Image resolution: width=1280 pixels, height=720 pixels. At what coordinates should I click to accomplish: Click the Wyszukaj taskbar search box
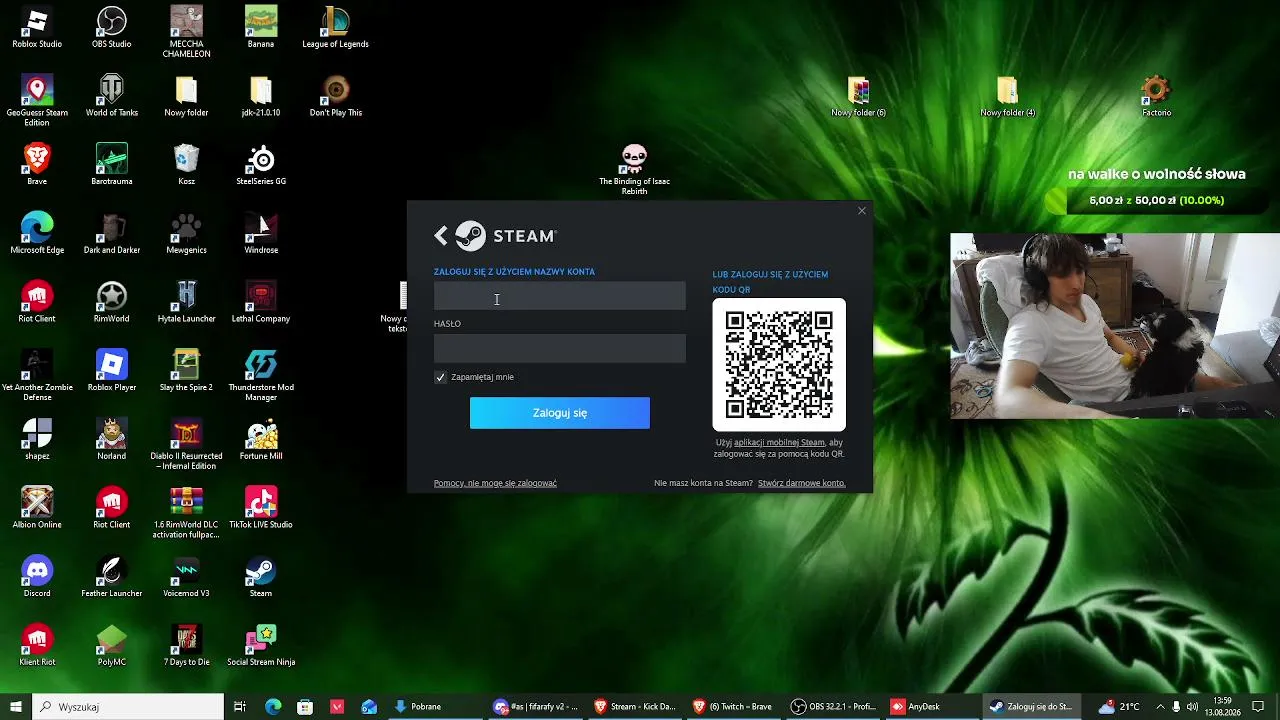(128, 707)
